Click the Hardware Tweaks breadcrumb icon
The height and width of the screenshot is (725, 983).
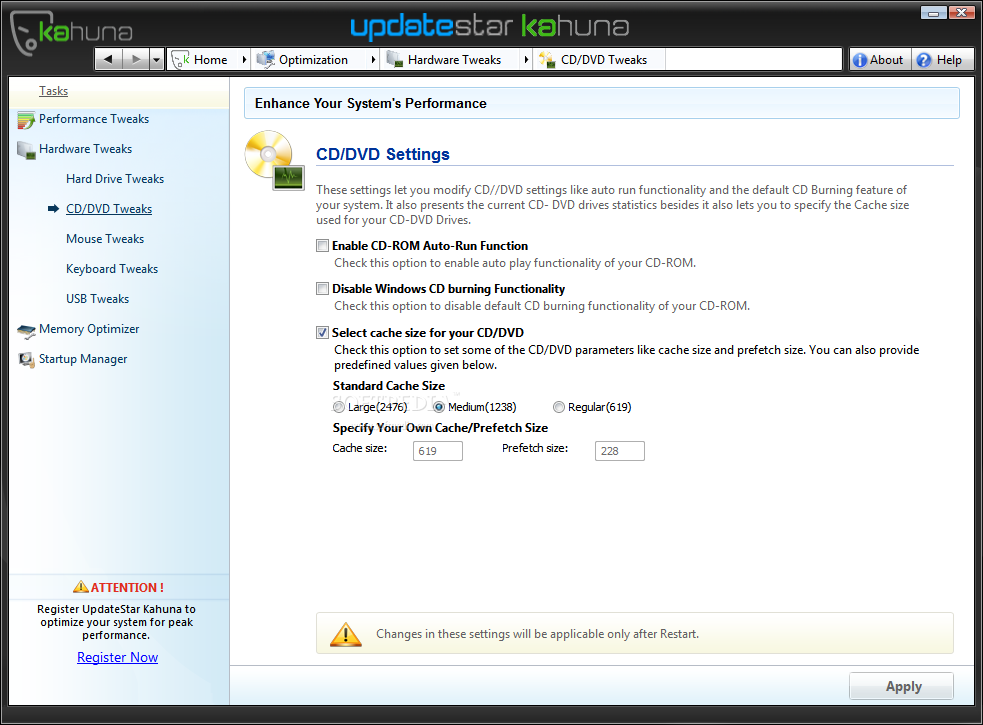pos(394,60)
